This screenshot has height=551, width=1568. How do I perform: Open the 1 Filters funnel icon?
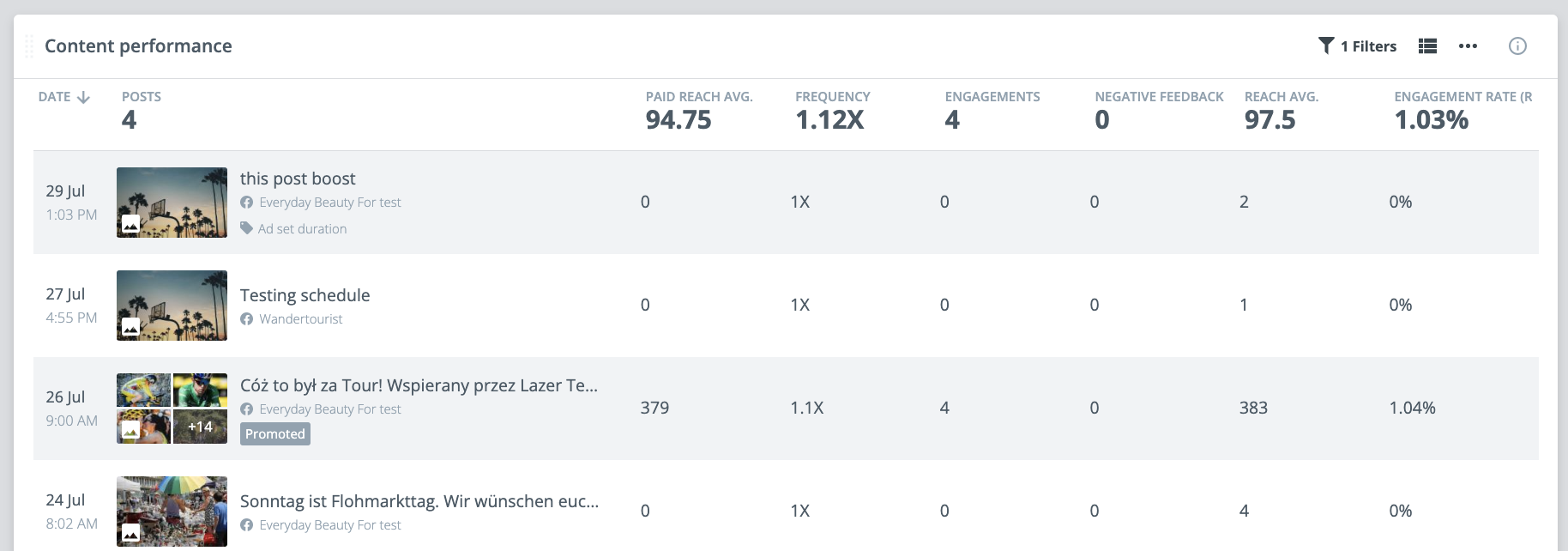pos(1326,45)
